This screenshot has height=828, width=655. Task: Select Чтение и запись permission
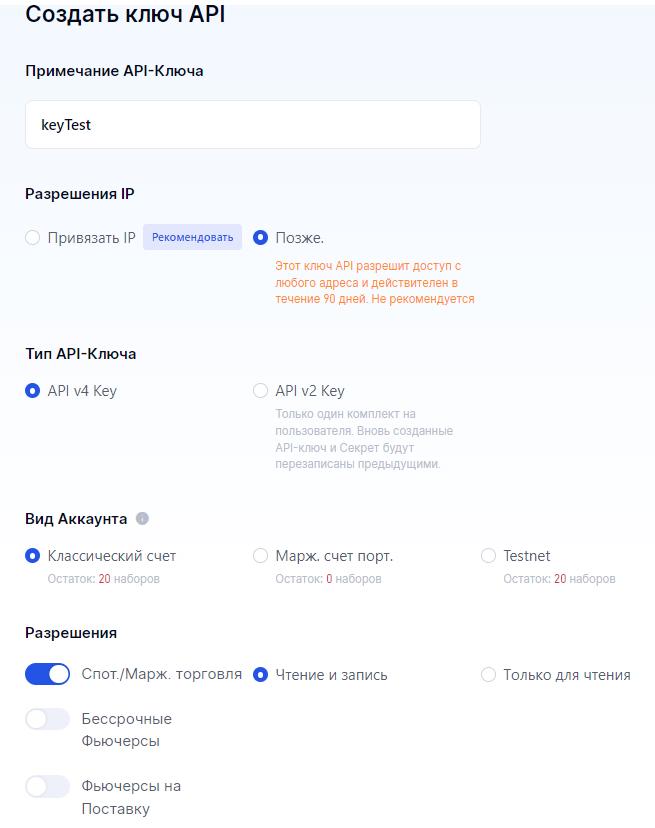pyautogui.click(x=261, y=675)
